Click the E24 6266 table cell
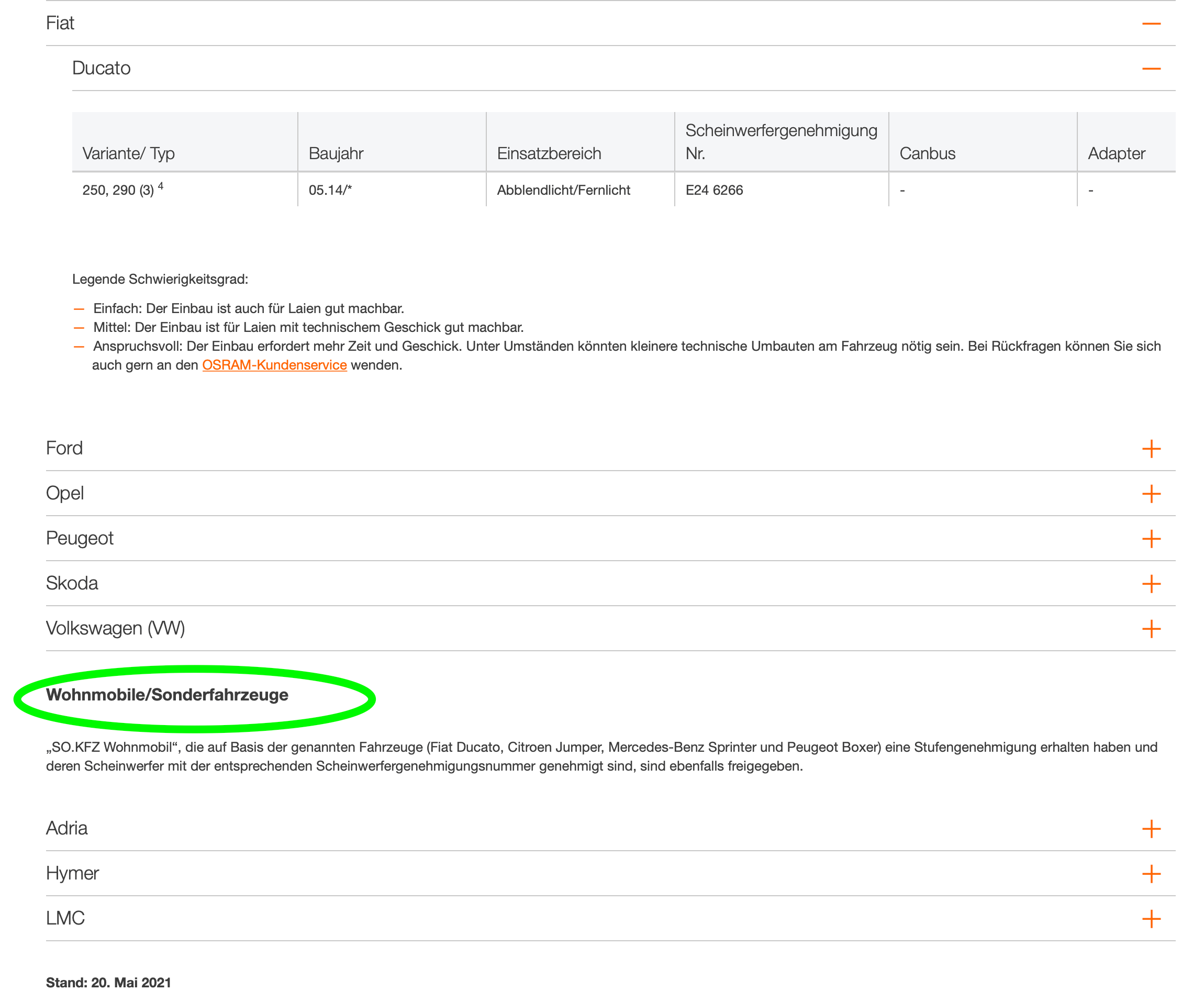Viewport: 1204px width, 1002px height. pyautogui.click(x=714, y=191)
